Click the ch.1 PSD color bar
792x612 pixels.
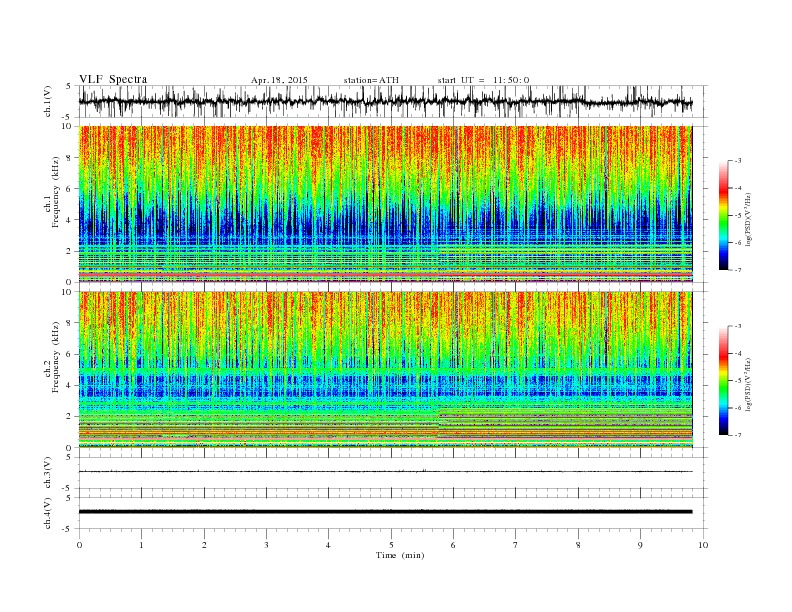click(x=723, y=216)
